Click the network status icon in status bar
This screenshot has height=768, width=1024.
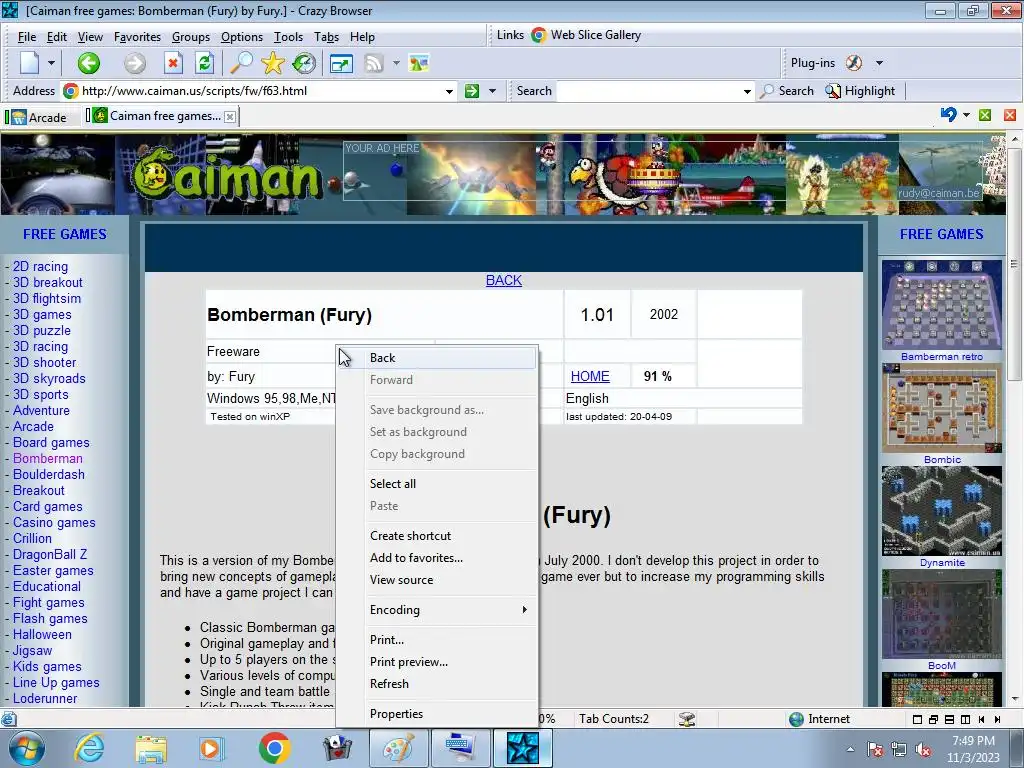(x=686, y=719)
